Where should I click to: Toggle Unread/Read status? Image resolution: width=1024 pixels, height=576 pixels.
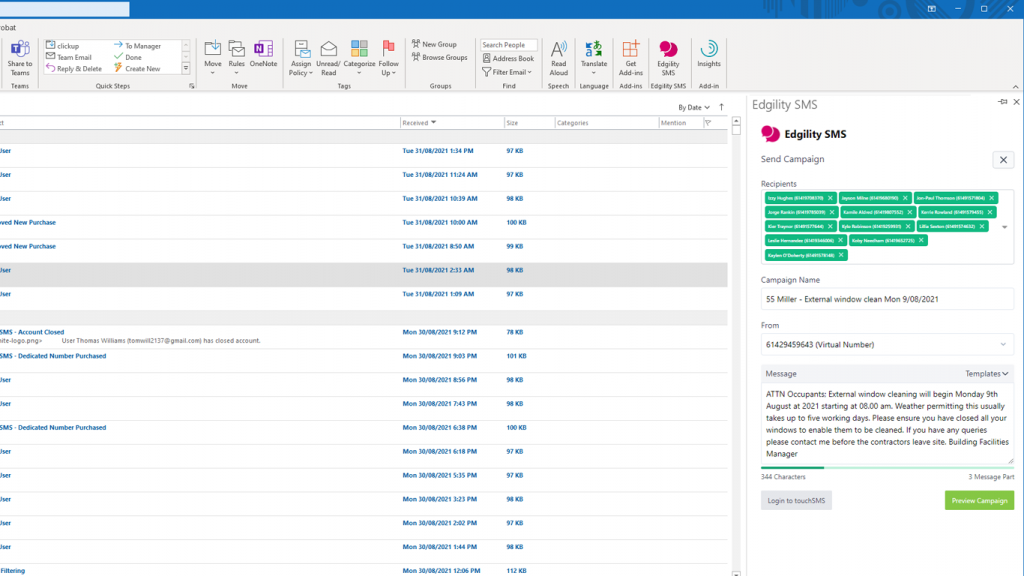pyautogui.click(x=328, y=58)
